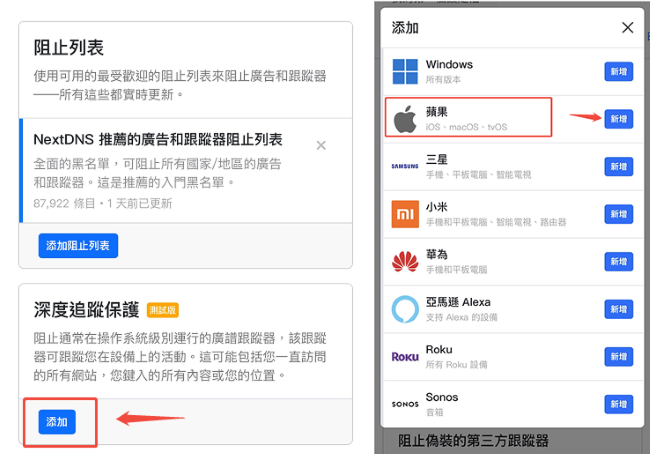
Task: Click 新增 button for 小米
Action: [x=618, y=214]
